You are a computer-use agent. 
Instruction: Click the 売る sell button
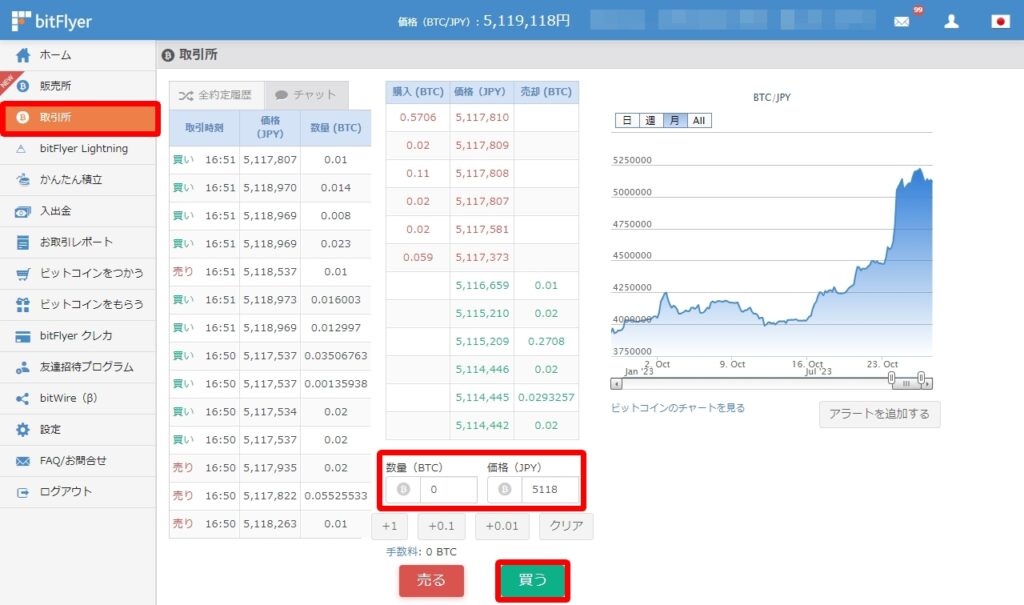pos(431,580)
